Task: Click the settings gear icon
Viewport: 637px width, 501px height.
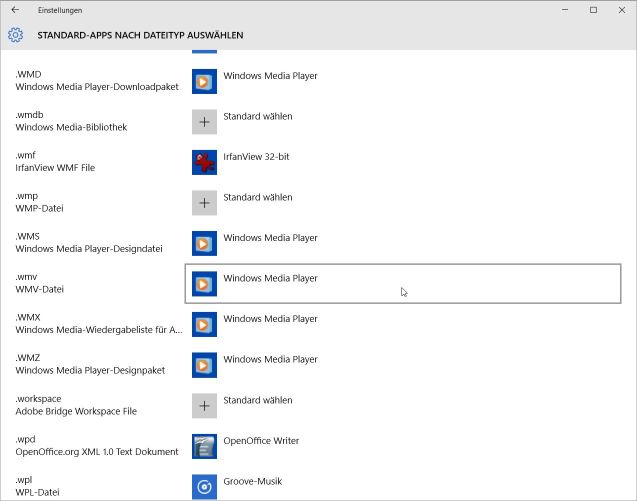Action: pos(15,35)
